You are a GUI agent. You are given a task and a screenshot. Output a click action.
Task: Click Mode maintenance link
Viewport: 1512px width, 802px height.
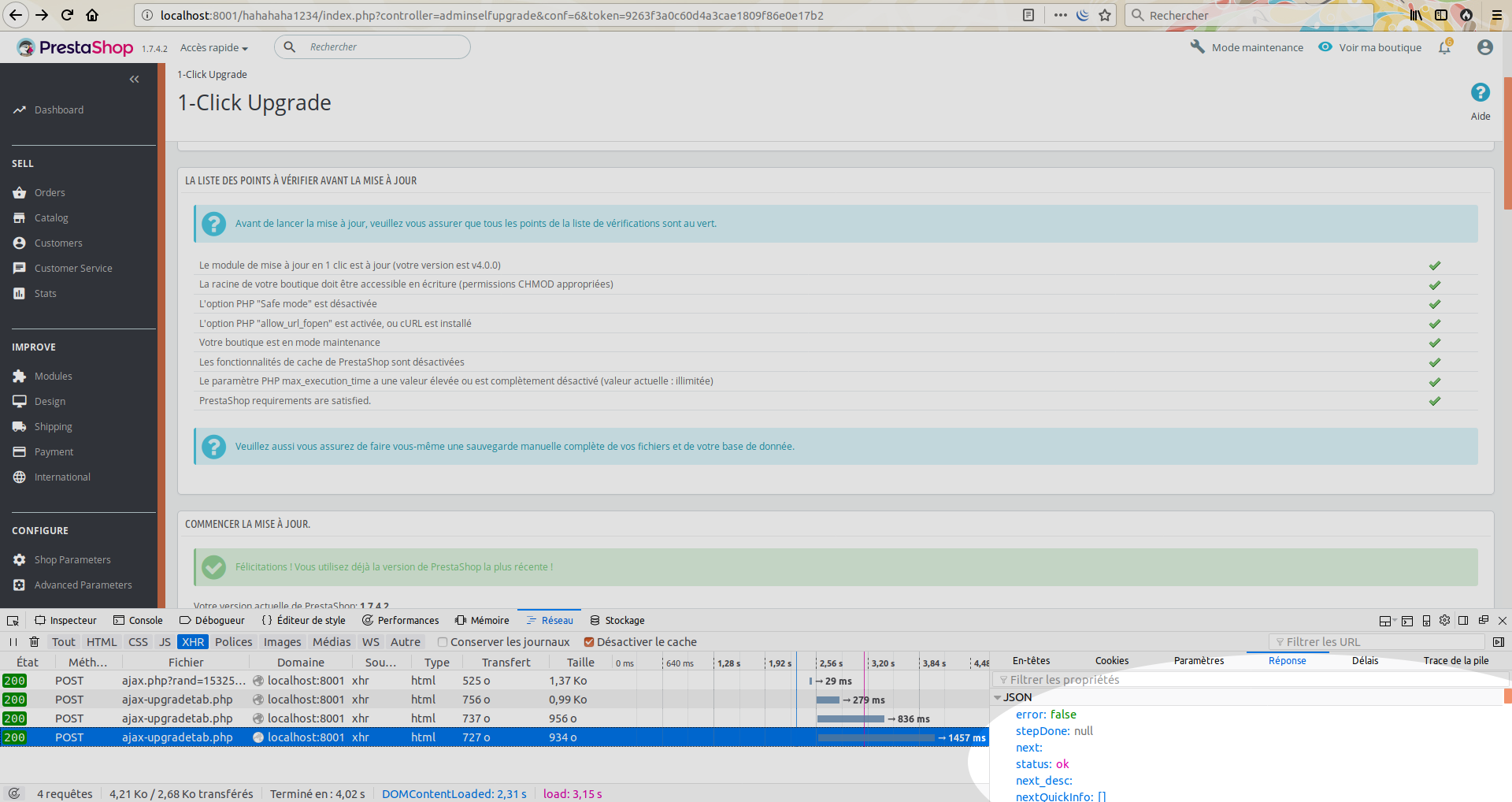click(1247, 47)
